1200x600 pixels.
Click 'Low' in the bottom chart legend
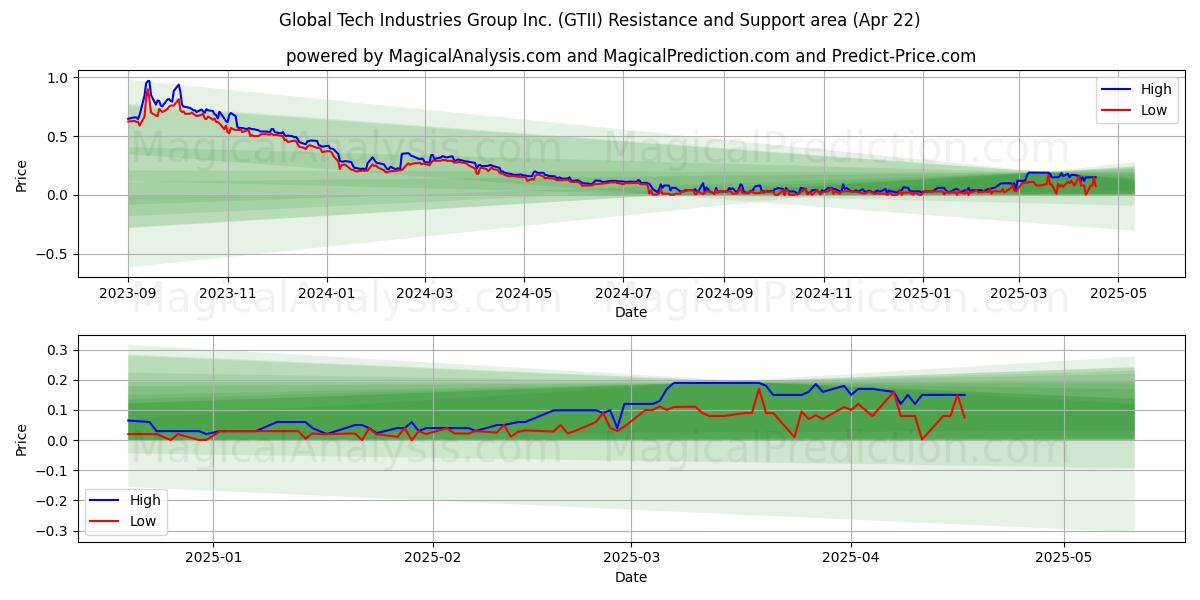coord(143,521)
